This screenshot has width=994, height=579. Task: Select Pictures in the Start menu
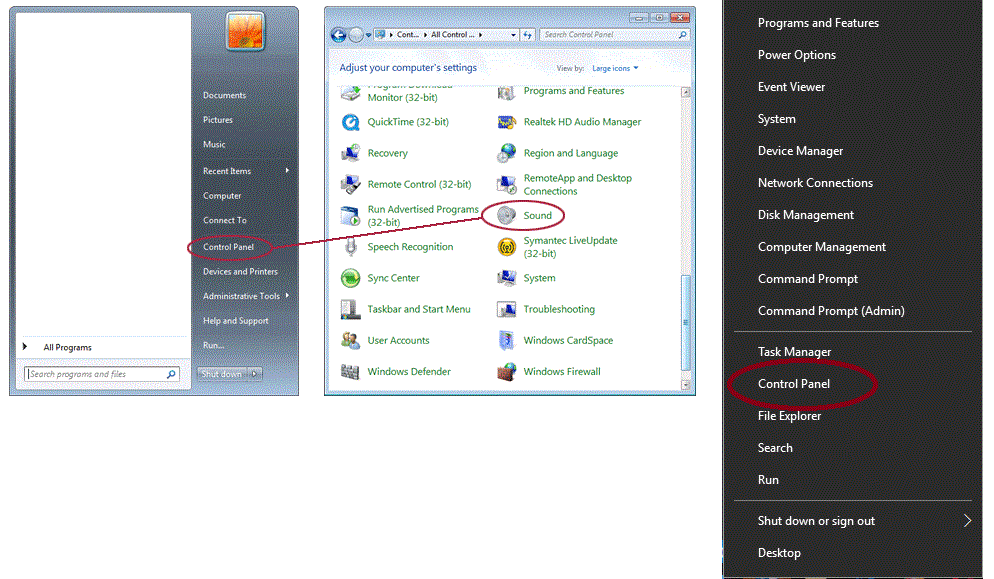[x=218, y=120]
